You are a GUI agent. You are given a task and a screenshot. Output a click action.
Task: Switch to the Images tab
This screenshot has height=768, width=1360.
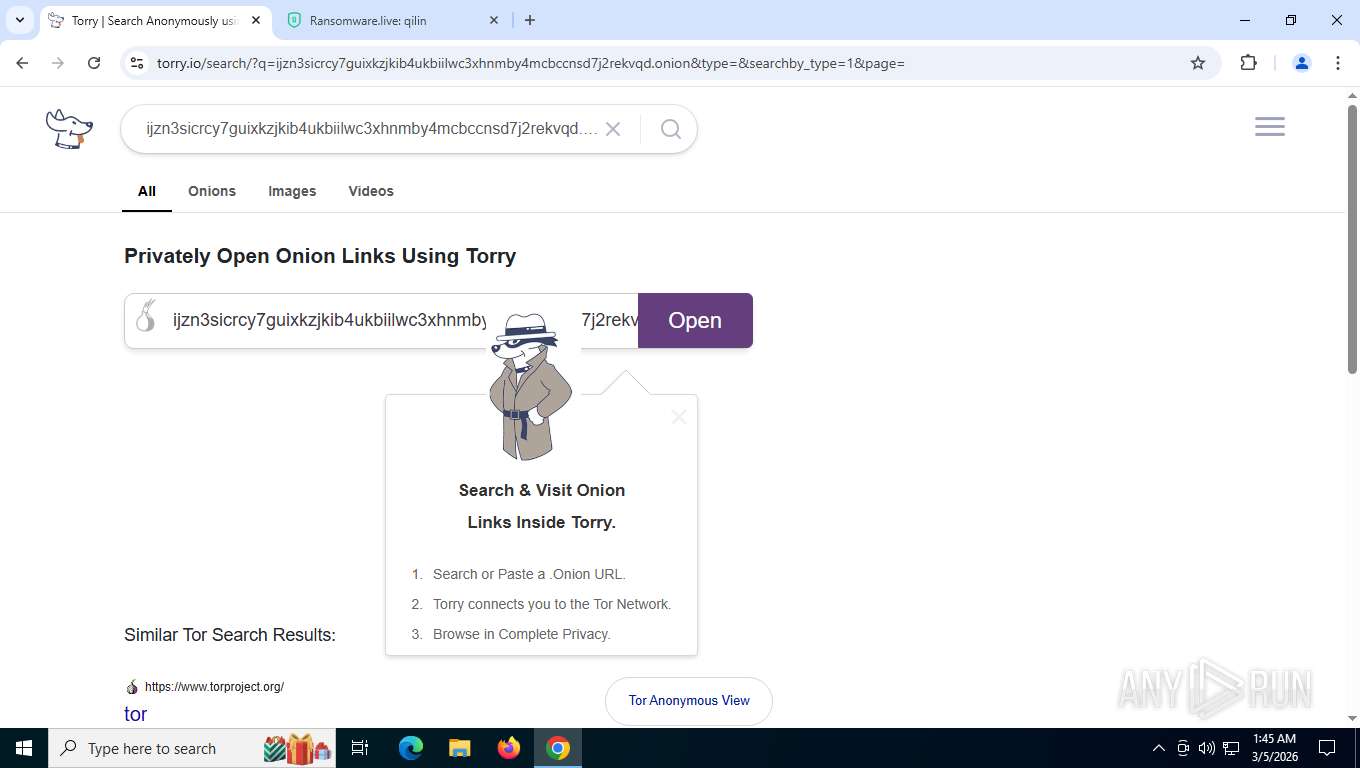coord(292,191)
